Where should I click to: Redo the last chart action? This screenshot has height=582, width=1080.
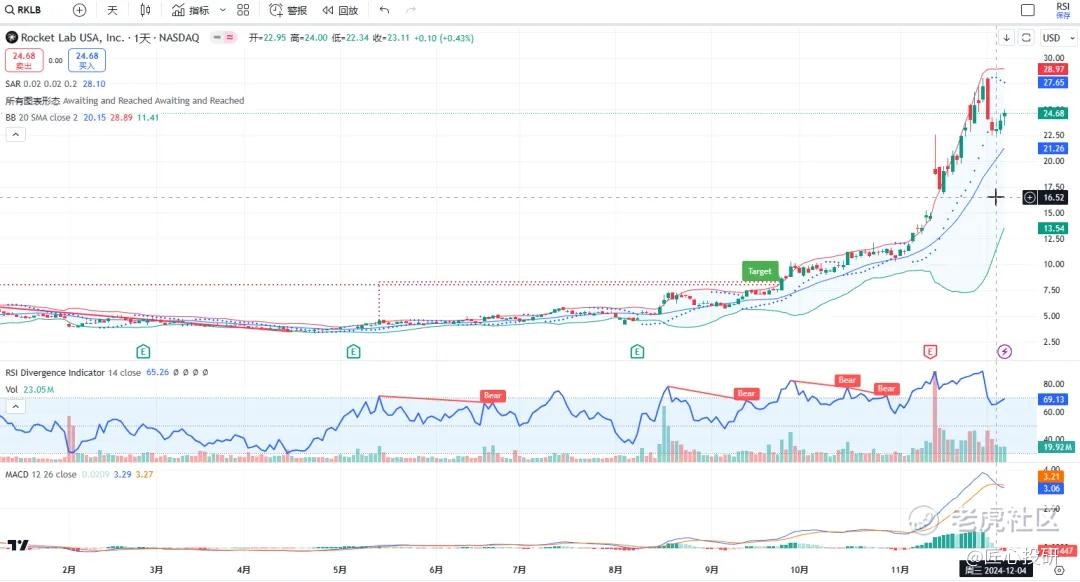click(411, 10)
